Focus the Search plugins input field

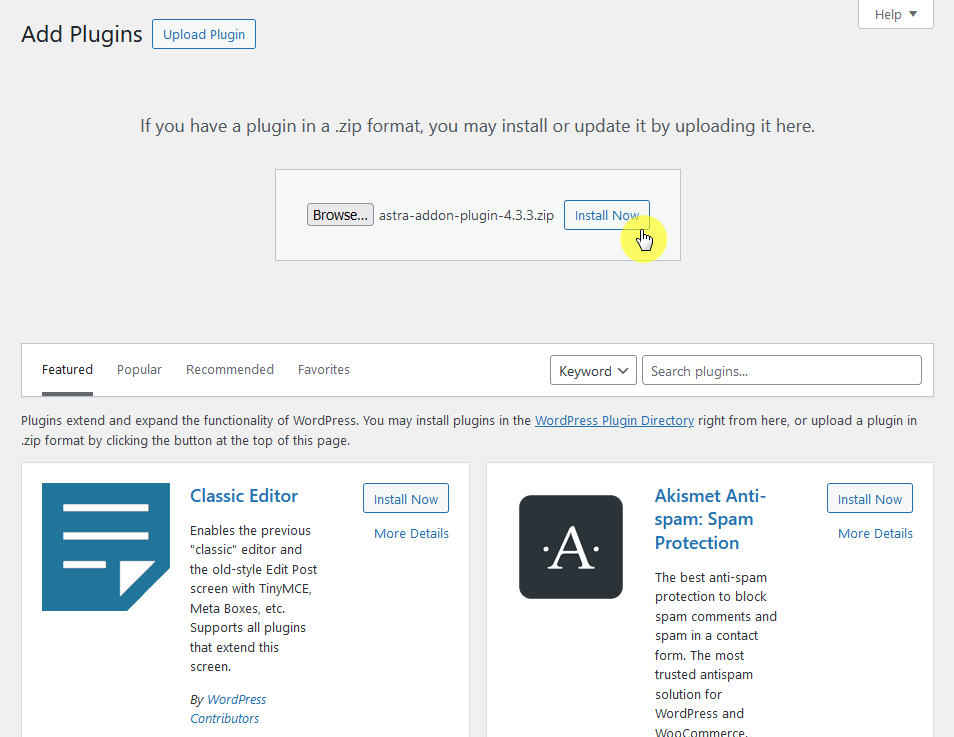point(781,370)
